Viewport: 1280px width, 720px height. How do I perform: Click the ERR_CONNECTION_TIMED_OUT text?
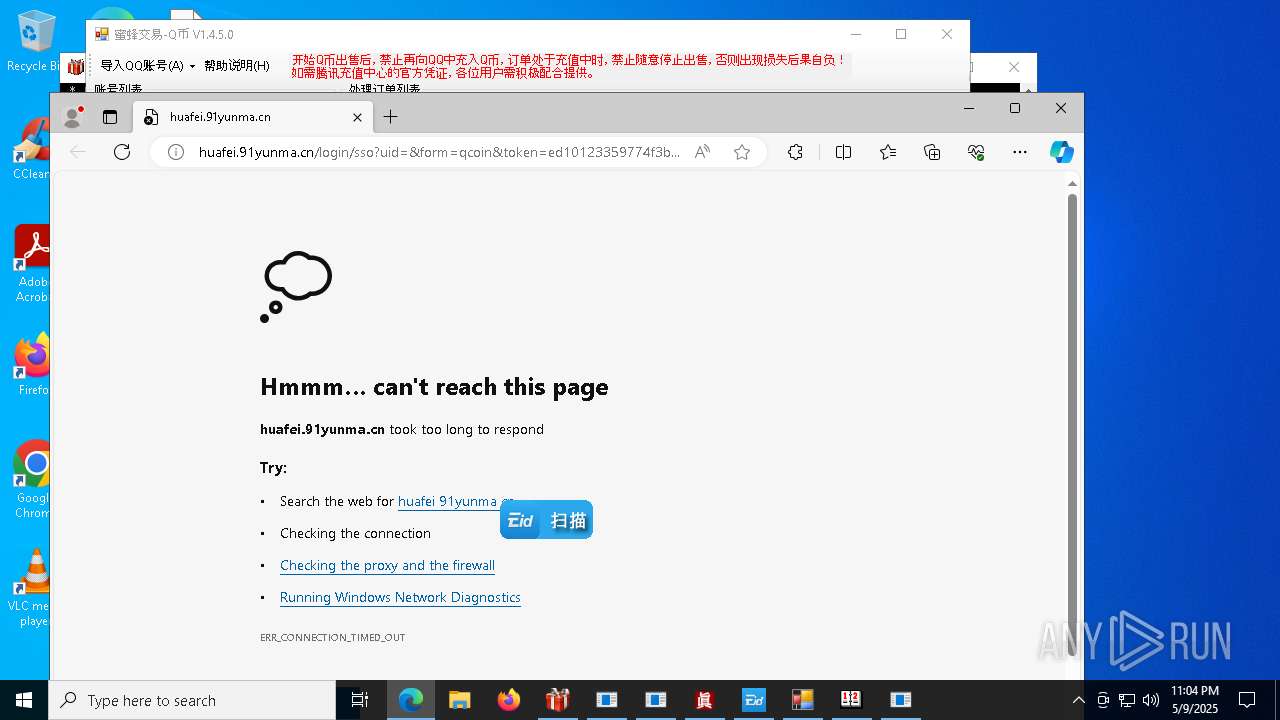point(332,637)
